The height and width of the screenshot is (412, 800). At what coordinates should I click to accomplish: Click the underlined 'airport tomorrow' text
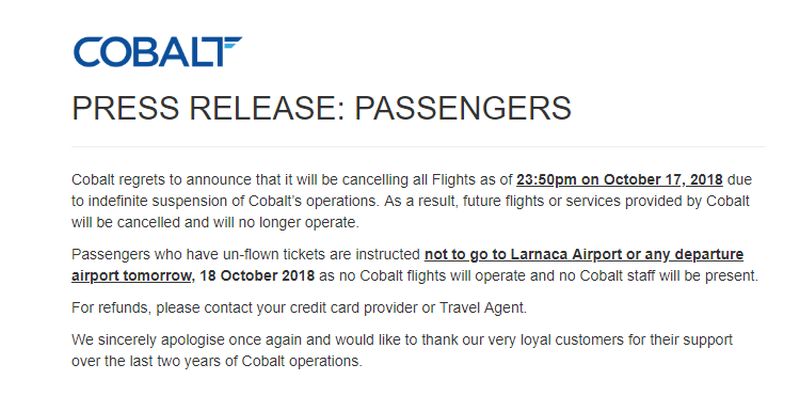pyautogui.click(x=131, y=276)
